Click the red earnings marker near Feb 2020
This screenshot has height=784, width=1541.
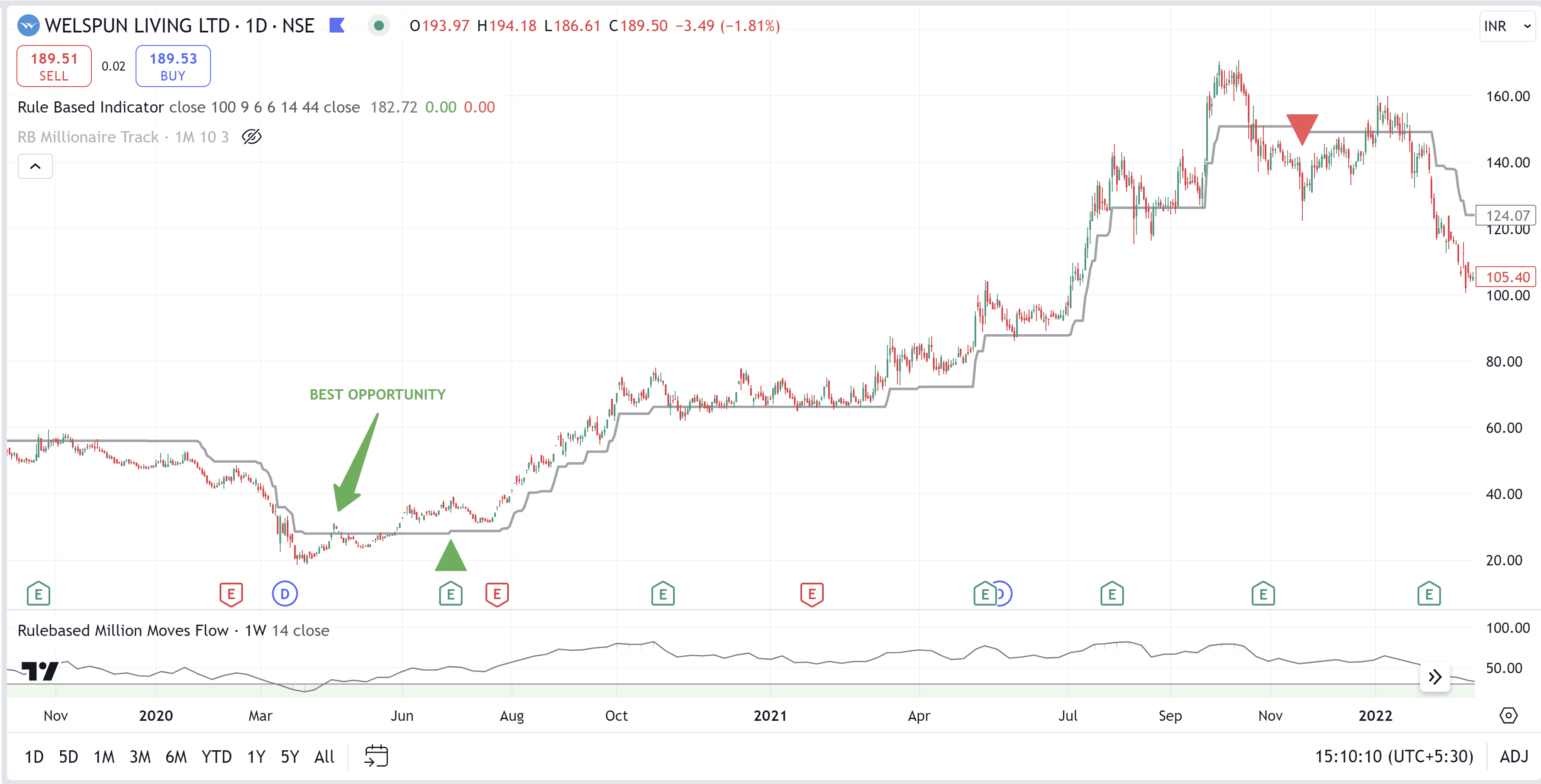click(x=231, y=594)
